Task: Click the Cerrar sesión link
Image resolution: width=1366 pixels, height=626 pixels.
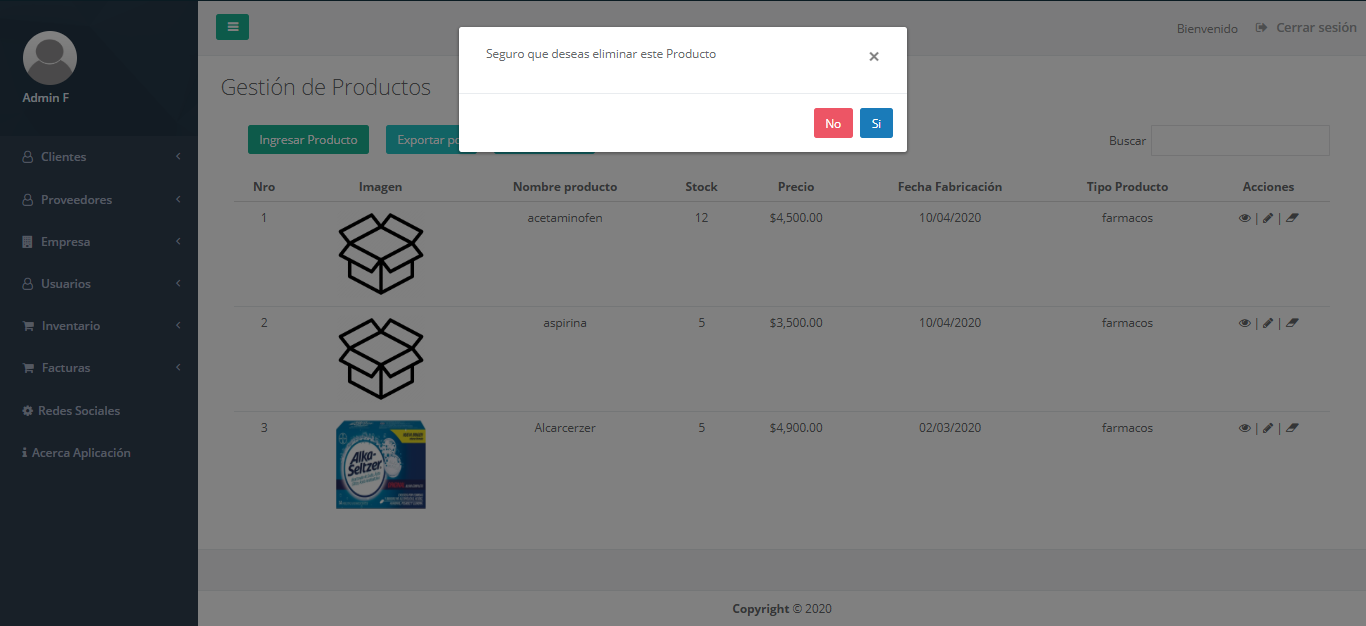Action: [1306, 28]
